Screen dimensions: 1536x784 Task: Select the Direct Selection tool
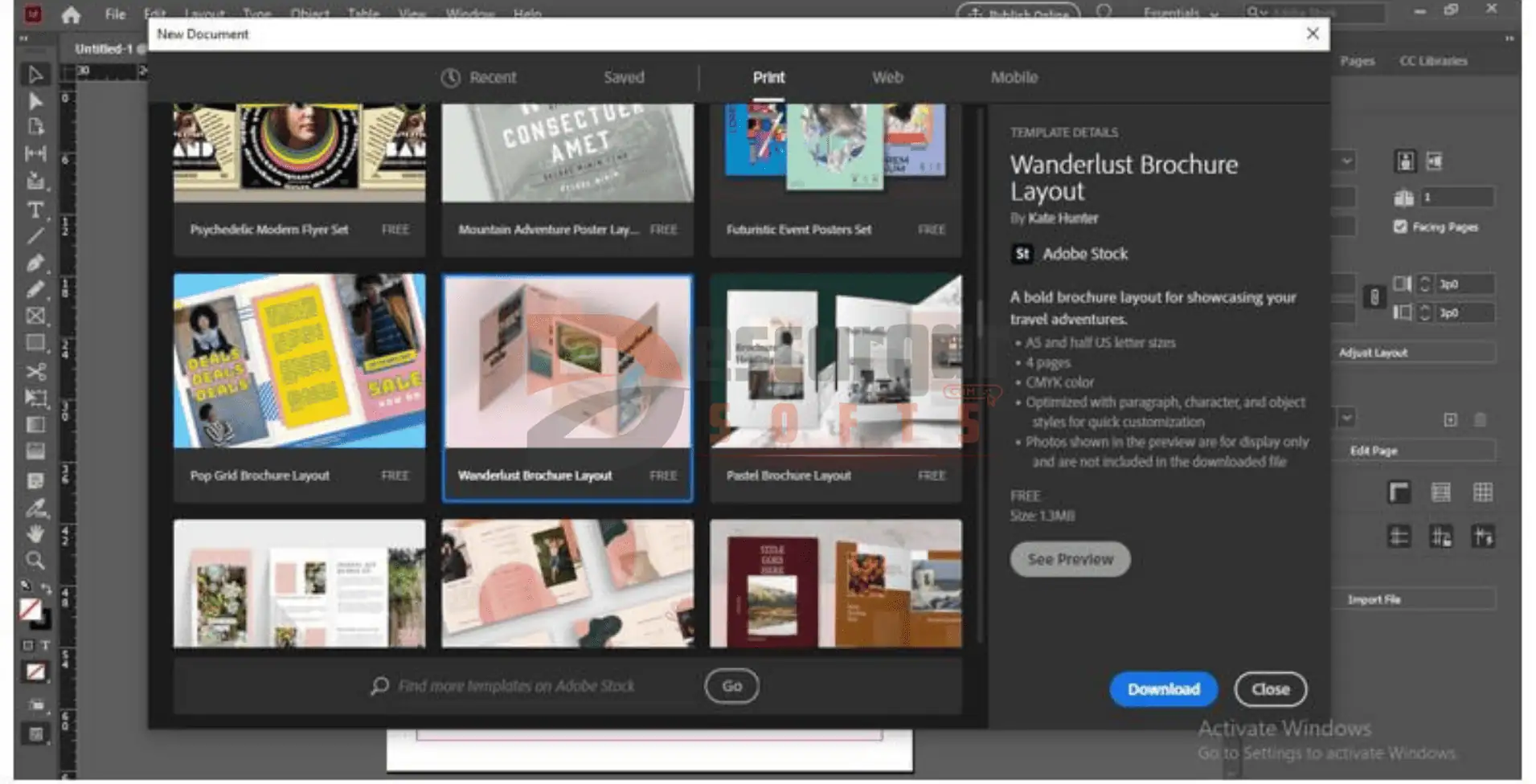[x=35, y=101]
